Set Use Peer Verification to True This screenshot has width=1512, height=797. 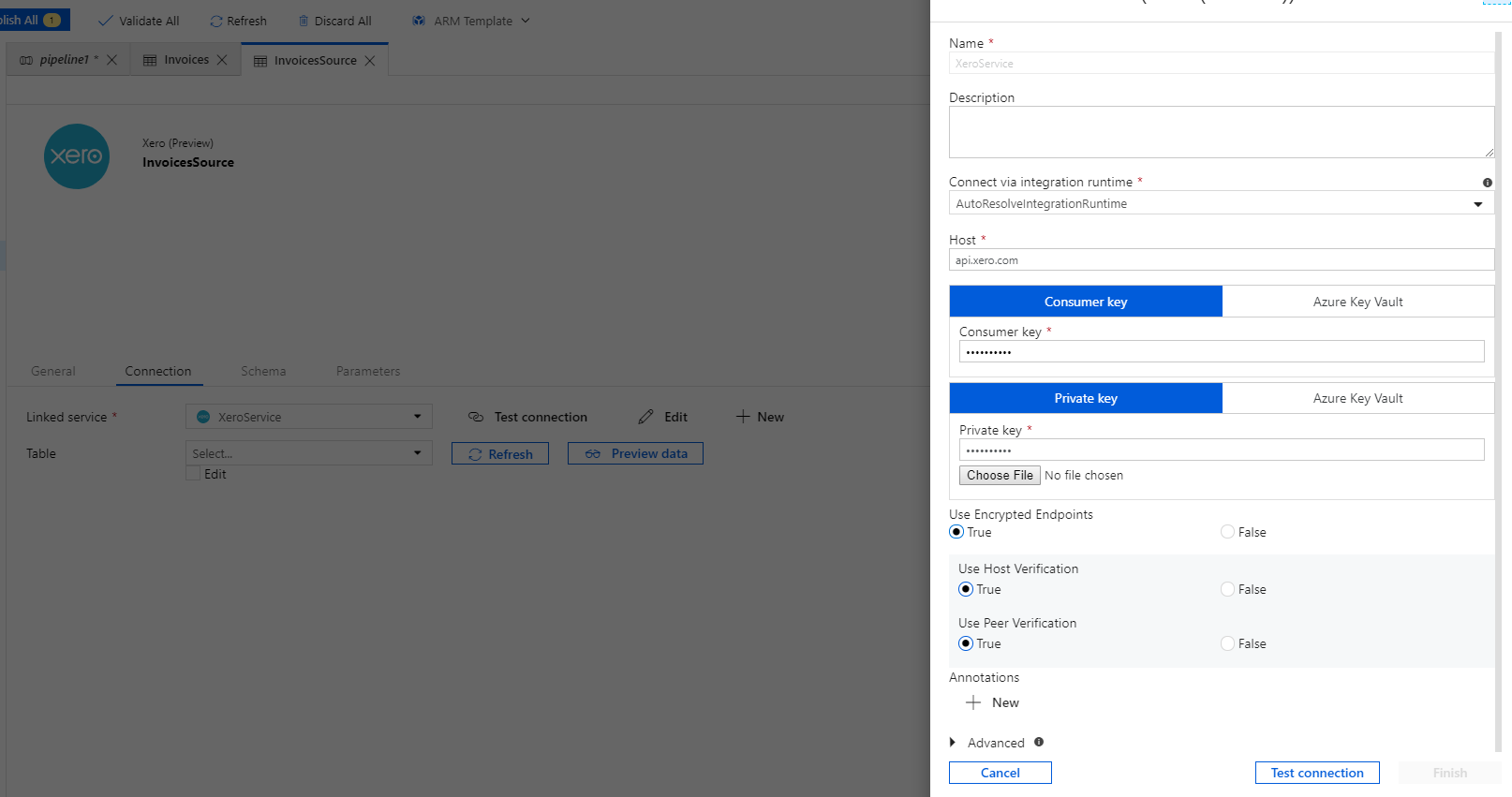coord(966,643)
